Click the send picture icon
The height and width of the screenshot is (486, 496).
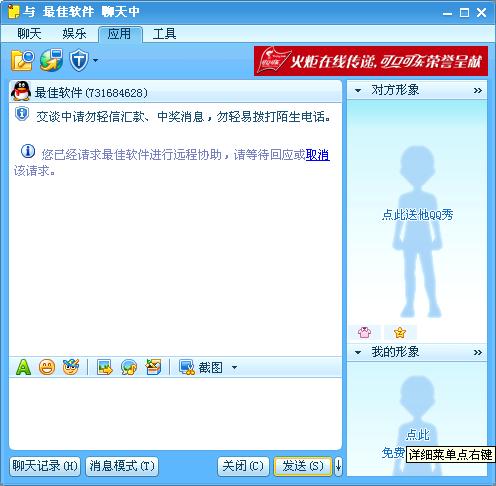pos(105,367)
